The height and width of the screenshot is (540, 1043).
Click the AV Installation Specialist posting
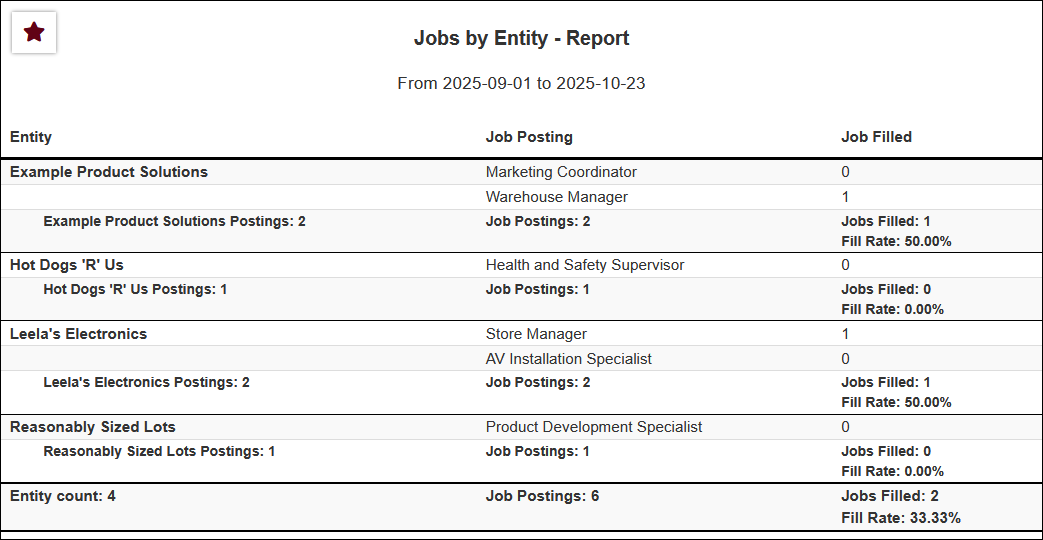(568, 359)
